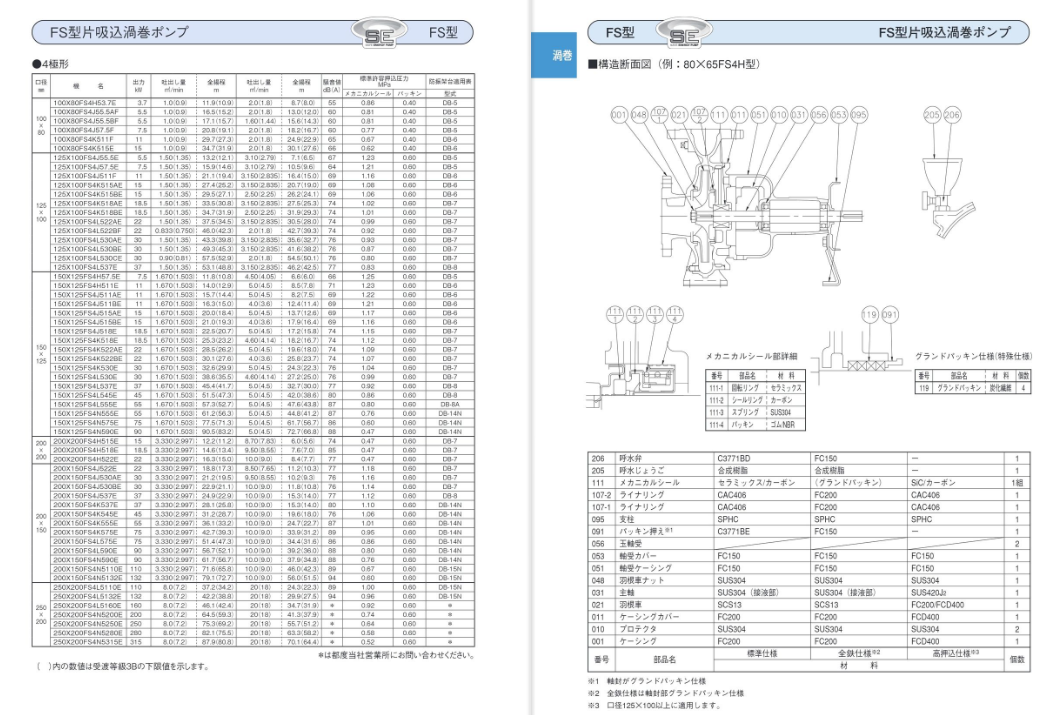Viewport: 1063px width, 715px height.
Task: Click callout balloon 051 on the section drawing
Action: (x=759, y=115)
